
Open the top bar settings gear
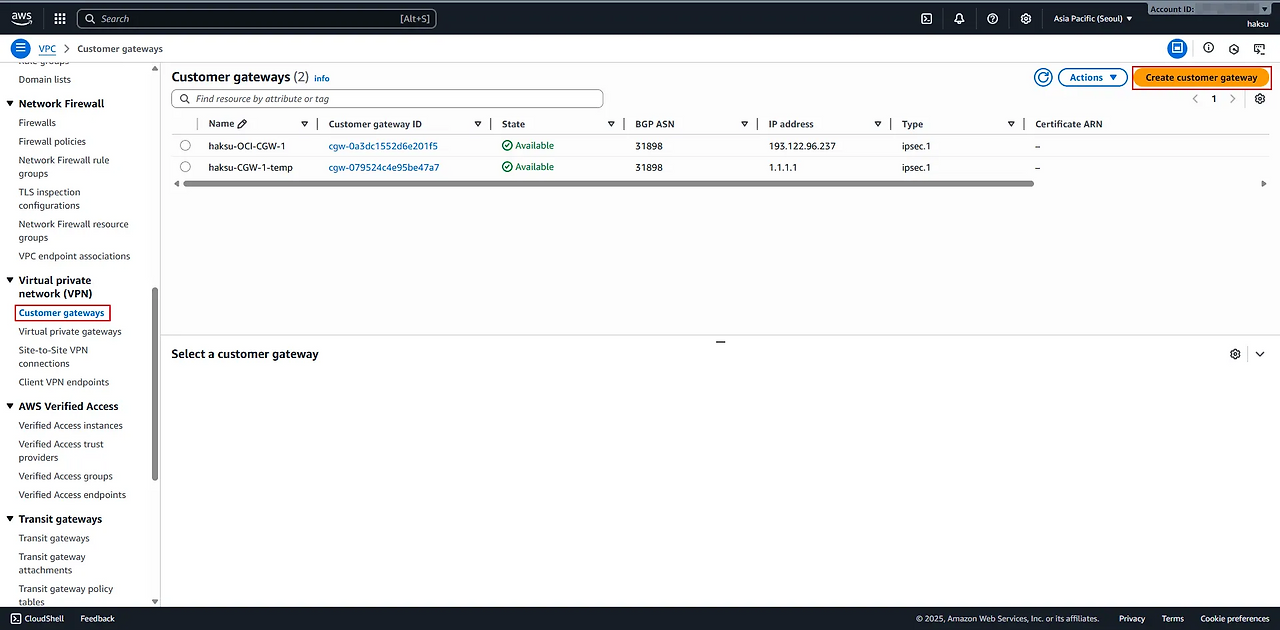(1025, 18)
